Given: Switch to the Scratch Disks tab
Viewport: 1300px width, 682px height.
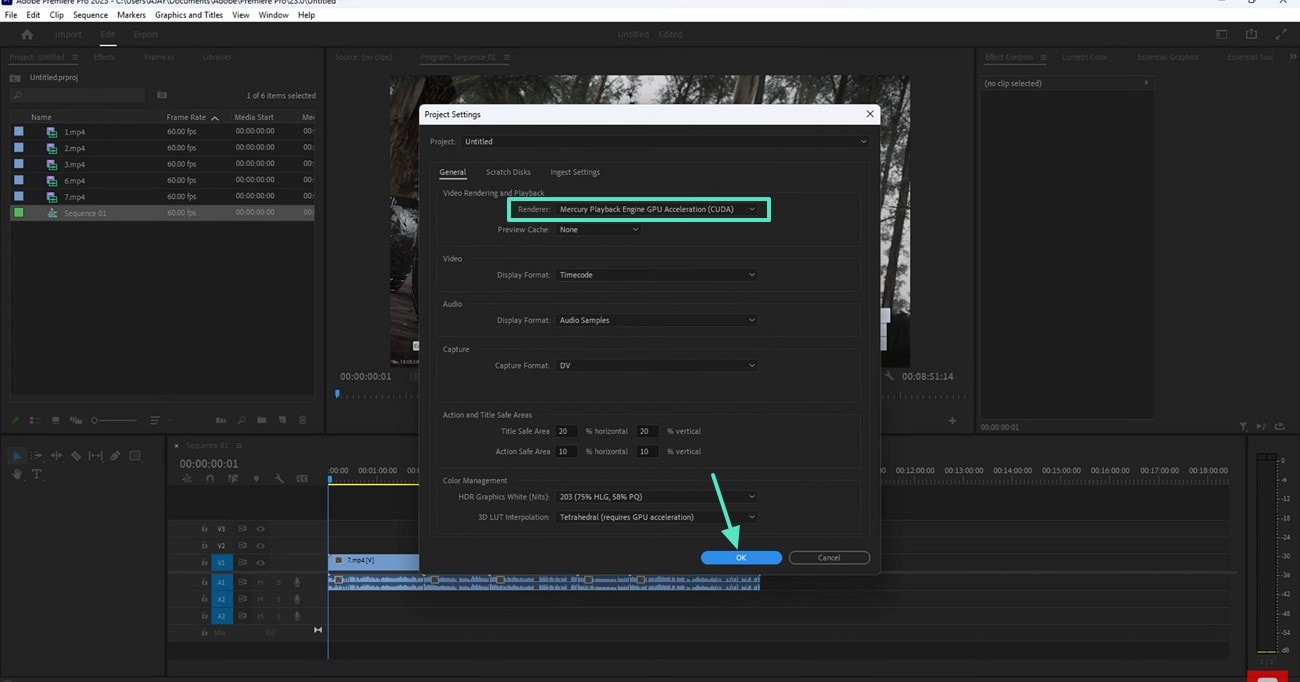Looking at the screenshot, I should 508,172.
